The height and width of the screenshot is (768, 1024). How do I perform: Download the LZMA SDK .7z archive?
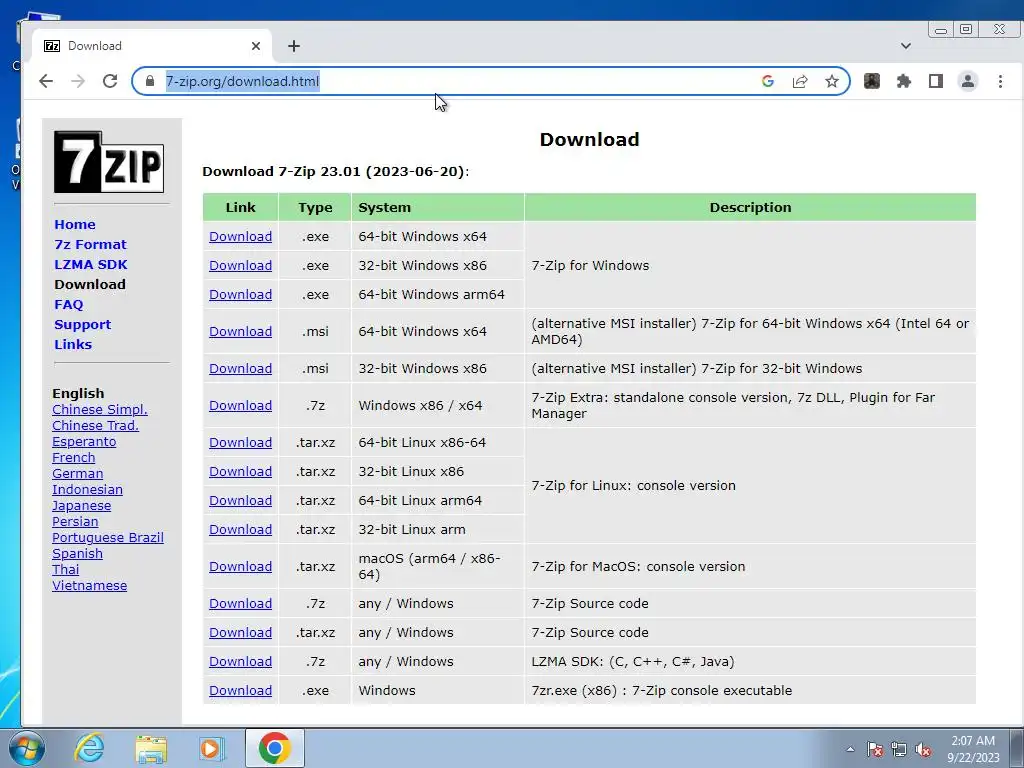click(x=240, y=662)
